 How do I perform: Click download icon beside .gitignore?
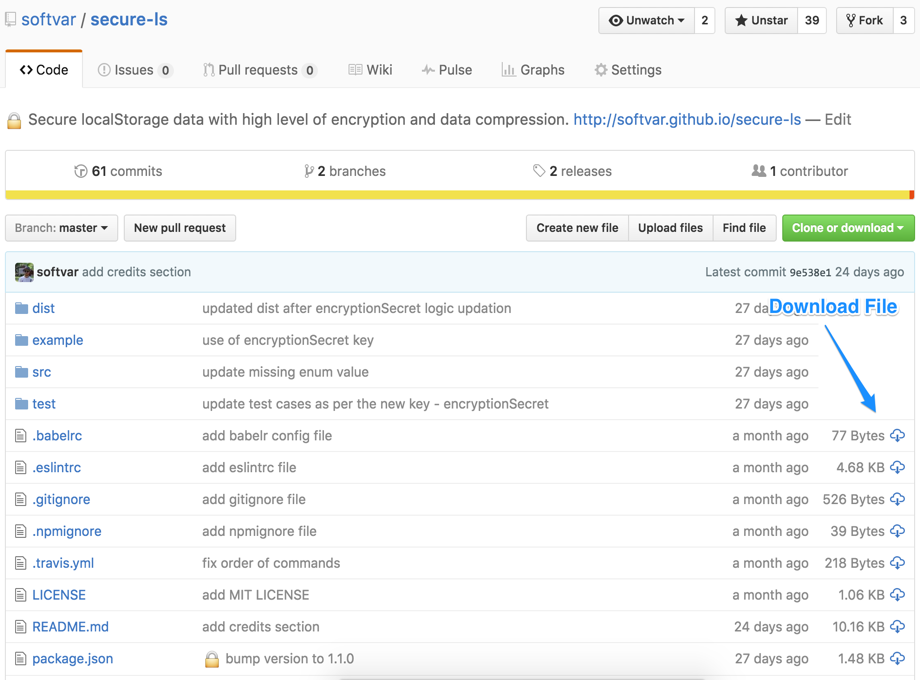pos(897,500)
